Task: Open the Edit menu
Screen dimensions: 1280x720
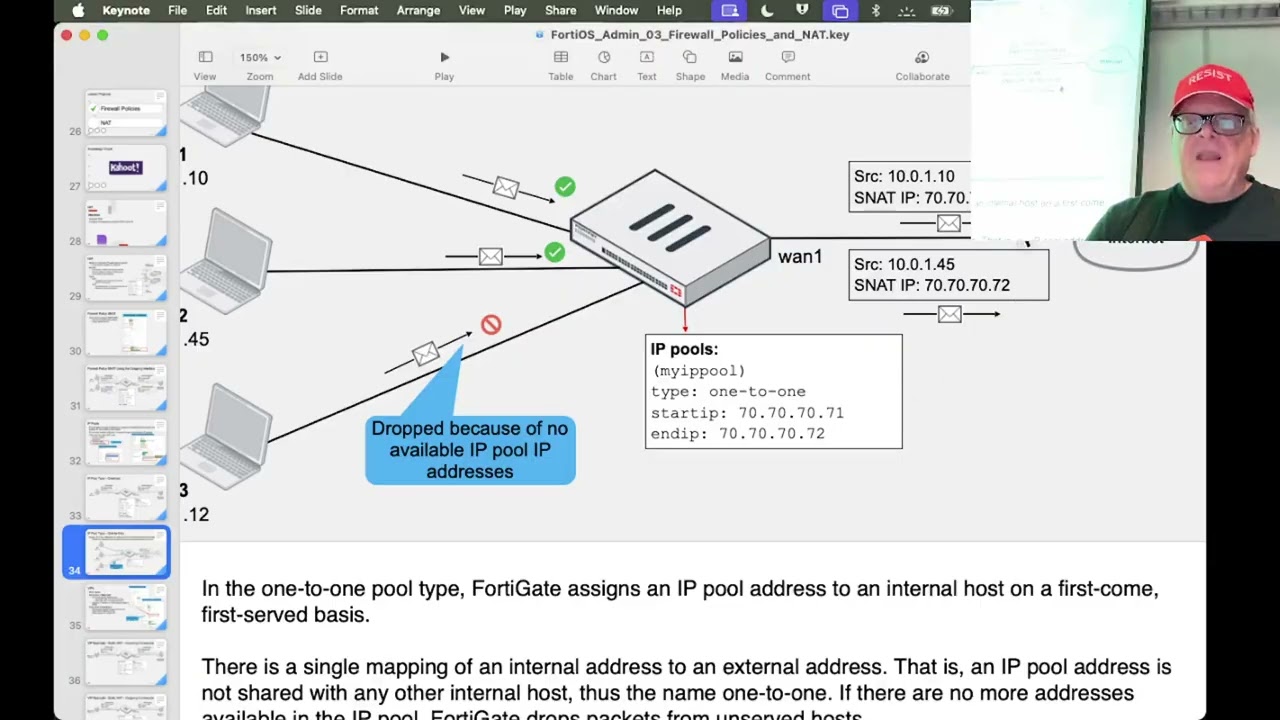Action: (x=216, y=11)
